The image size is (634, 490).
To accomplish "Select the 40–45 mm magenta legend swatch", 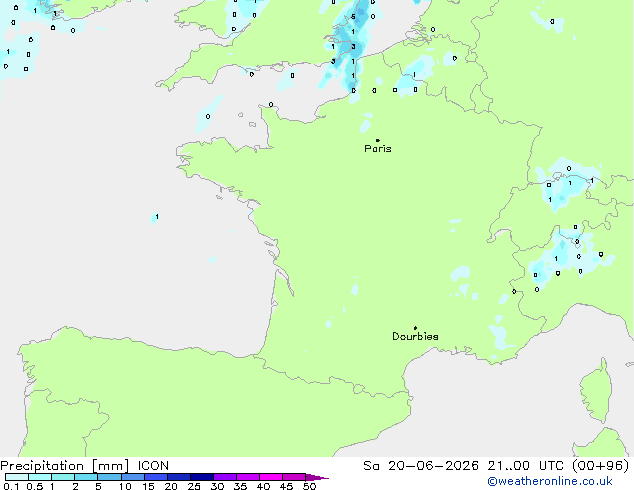I will (x=271, y=477).
